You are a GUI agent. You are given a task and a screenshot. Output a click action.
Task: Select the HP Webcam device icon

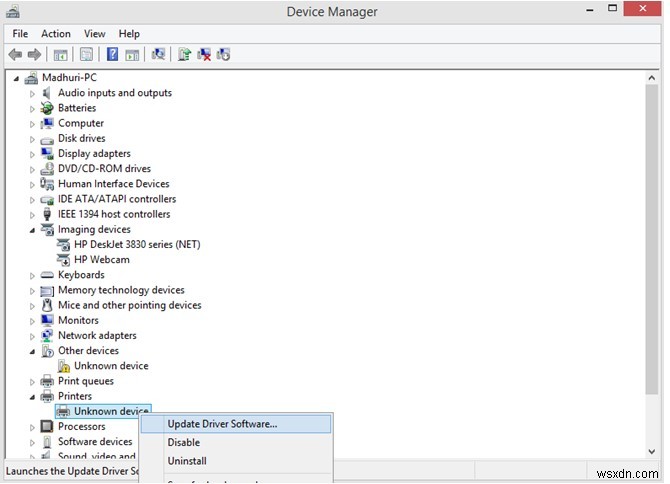coord(63,260)
